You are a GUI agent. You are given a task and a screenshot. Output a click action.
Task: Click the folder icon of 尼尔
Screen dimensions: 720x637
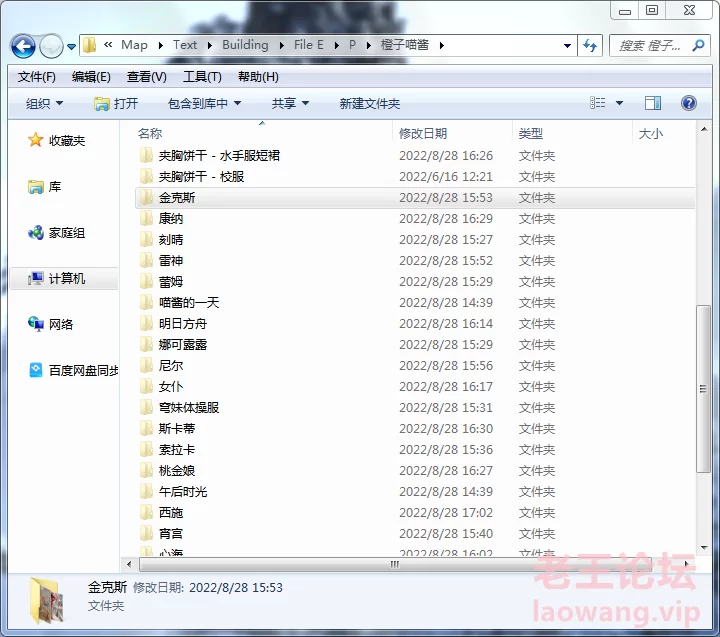click(x=146, y=366)
